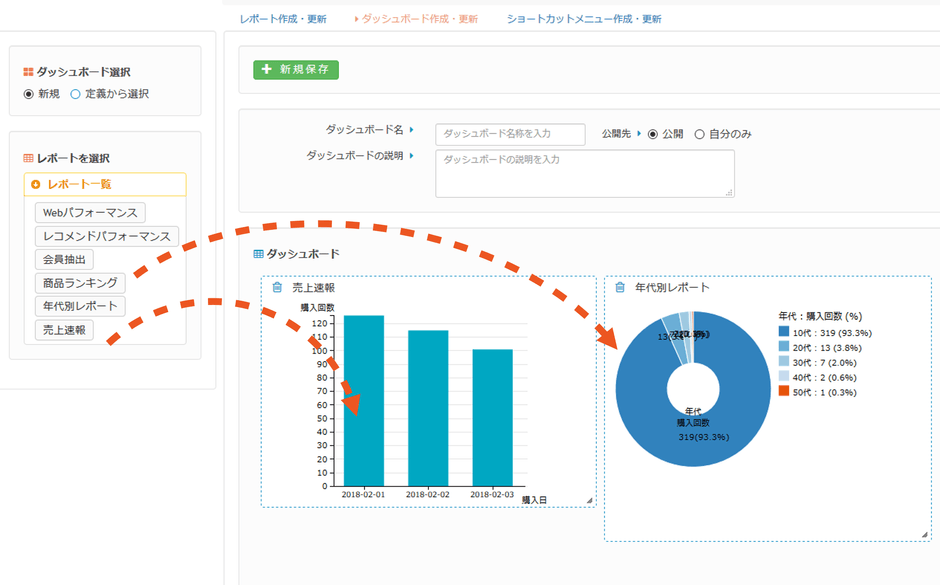940x585 pixels.
Task: Click the 商品ランキング report button
Action: [80, 283]
